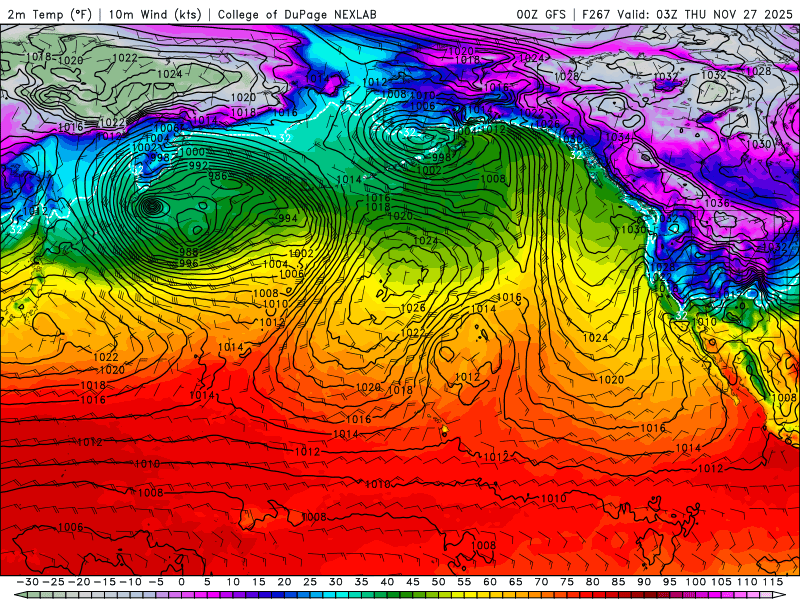Image resolution: width=800 pixels, height=600 pixels.
Task: Click 0 on the temperature color scale
Action: (182, 582)
